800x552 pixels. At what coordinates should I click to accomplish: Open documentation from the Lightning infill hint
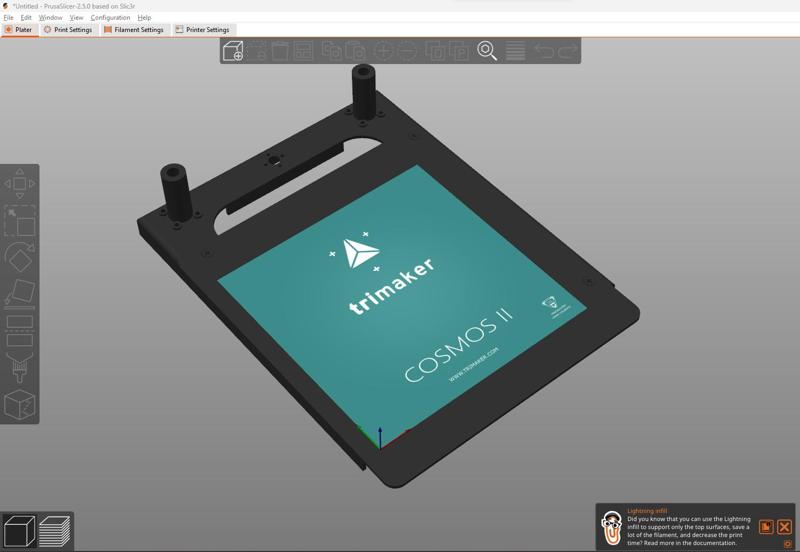click(x=766, y=526)
